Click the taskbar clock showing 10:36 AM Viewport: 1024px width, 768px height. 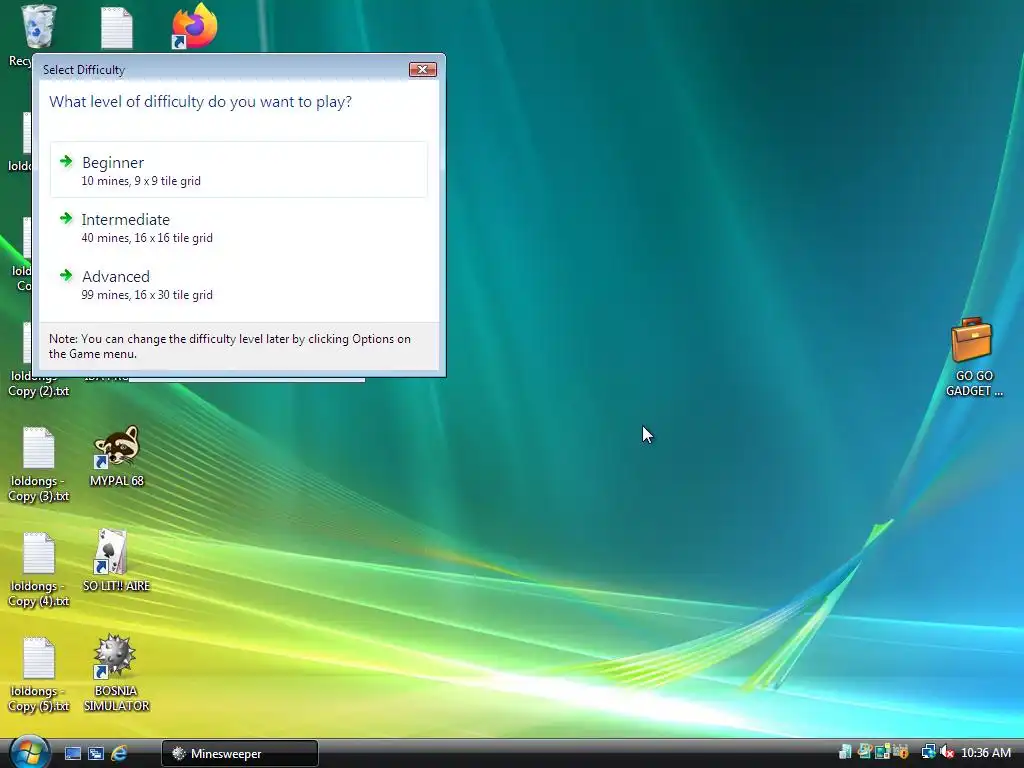986,753
